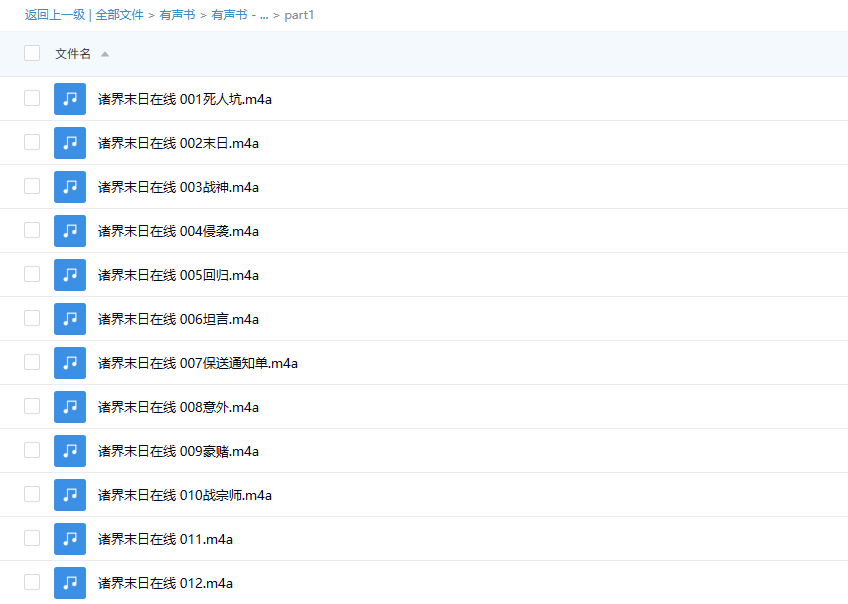The image size is (848, 604).
Task: Click the music icon for 006坦言.m4a
Action: point(69,319)
